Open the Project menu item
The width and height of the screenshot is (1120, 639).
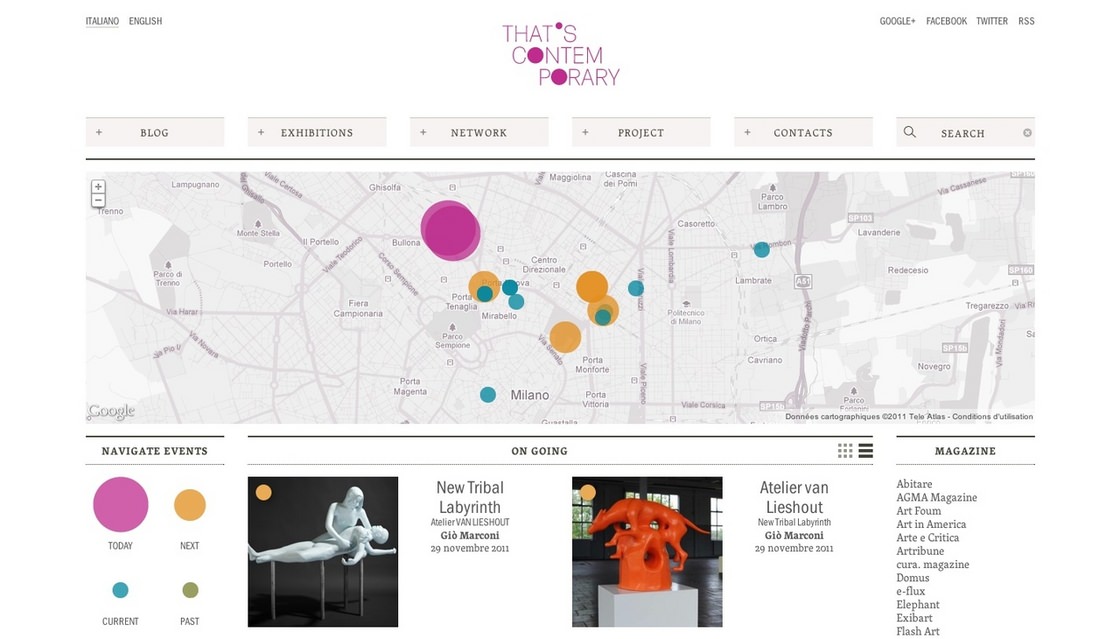641,132
